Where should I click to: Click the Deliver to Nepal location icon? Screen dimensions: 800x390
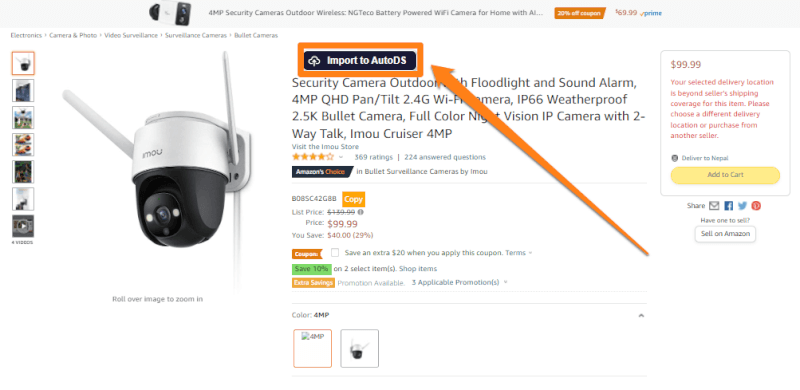(x=675, y=158)
